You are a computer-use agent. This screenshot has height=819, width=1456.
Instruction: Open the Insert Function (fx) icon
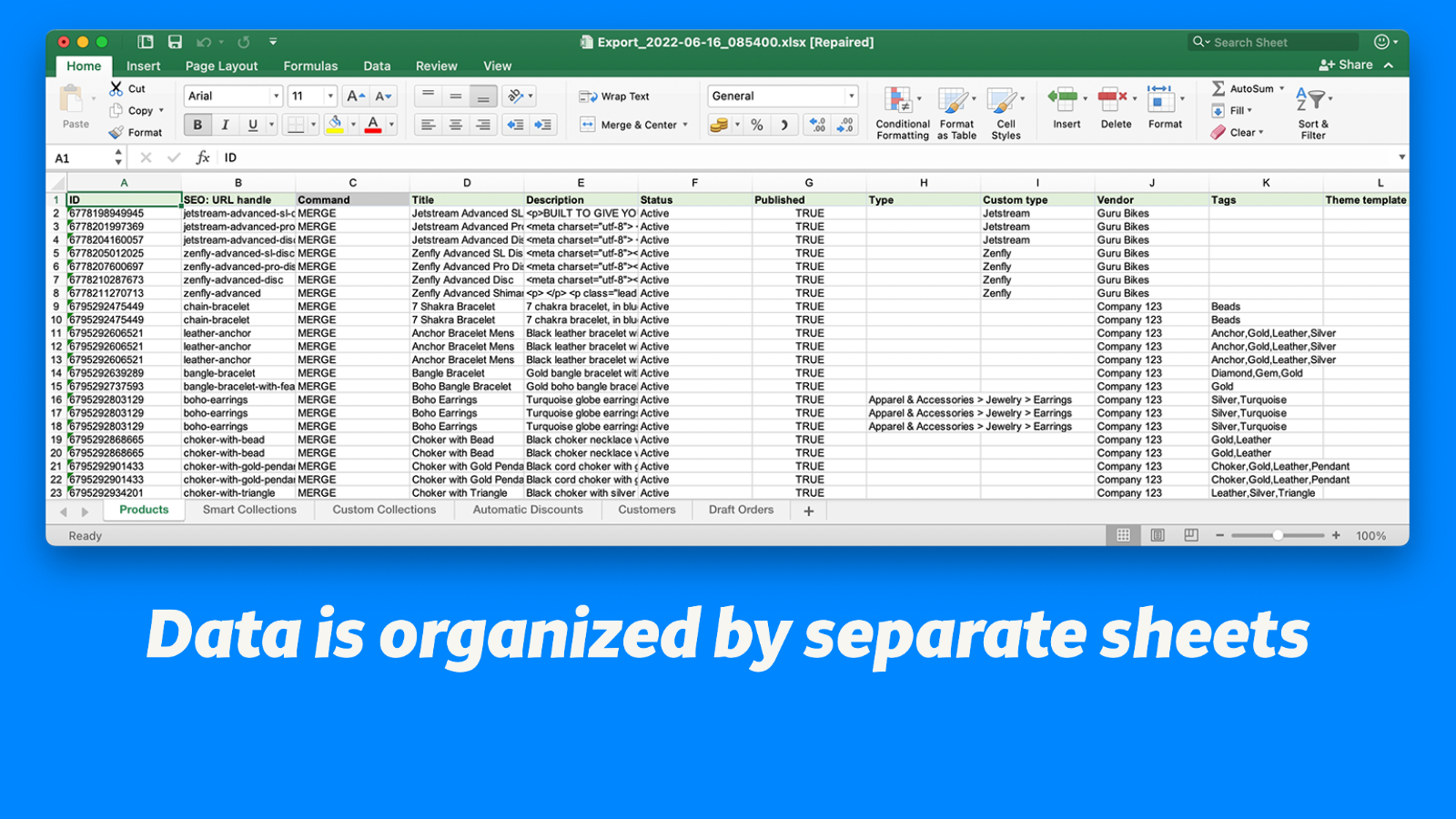coord(202,157)
